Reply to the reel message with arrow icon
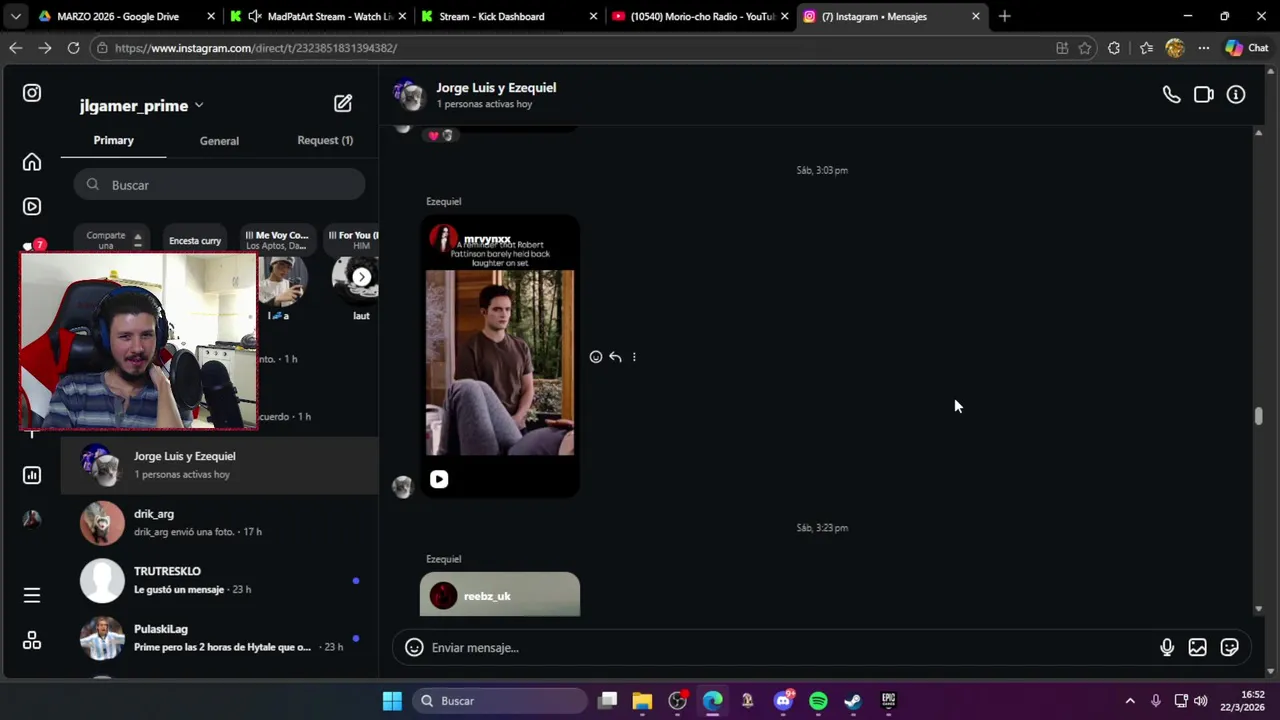Screen dimensions: 1280x720 click(x=615, y=357)
